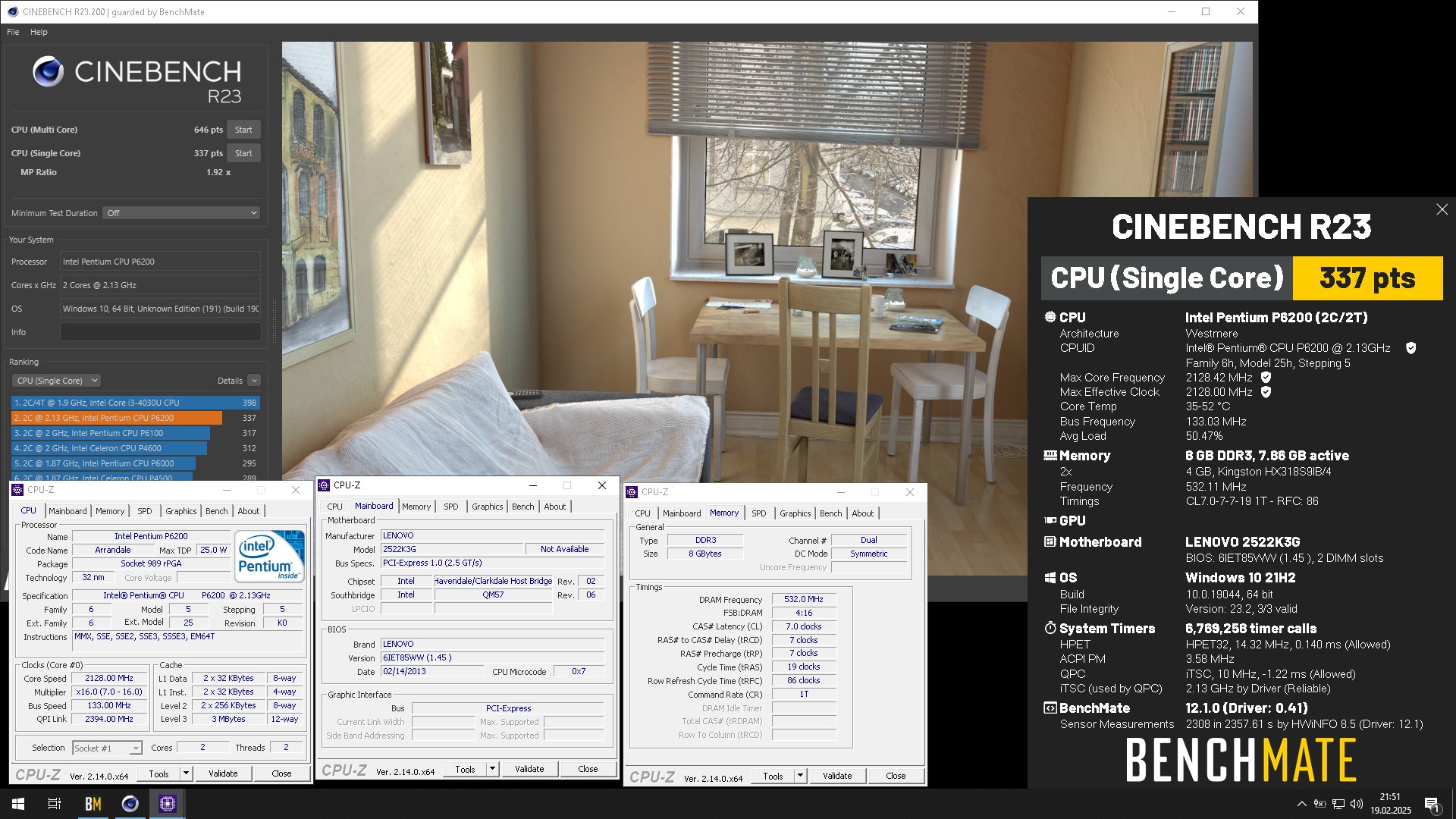Image resolution: width=1456 pixels, height=819 pixels.
Task: Open Cinebench taskbar icon
Action: pos(130,804)
